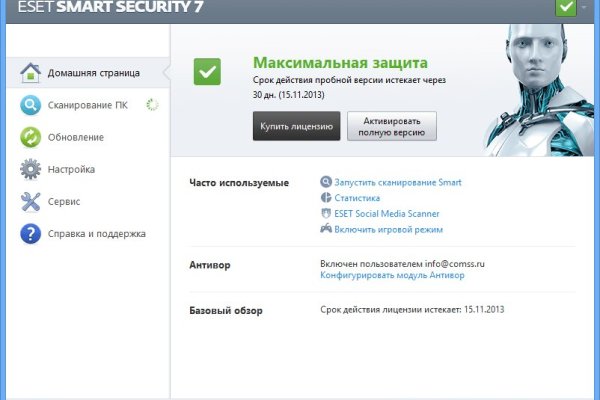The image size is (600, 400).
Task: Click the scanning progress spinner
Action: (x=152, y=104)
